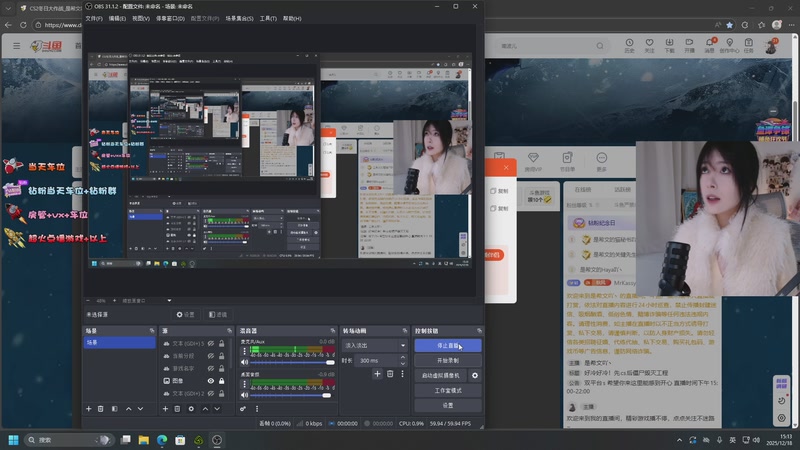Move the scene up with the arrow
800x450 pixels.
pyautogui.click(x=129, y=409)
